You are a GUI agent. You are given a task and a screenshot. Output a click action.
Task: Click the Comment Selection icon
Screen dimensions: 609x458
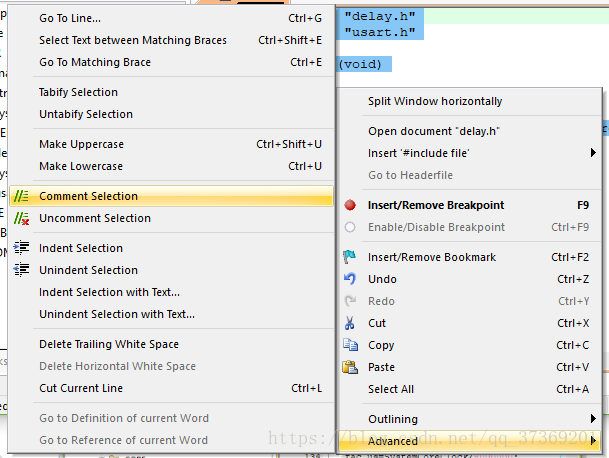pyautogui.click(x=21, y=196)
